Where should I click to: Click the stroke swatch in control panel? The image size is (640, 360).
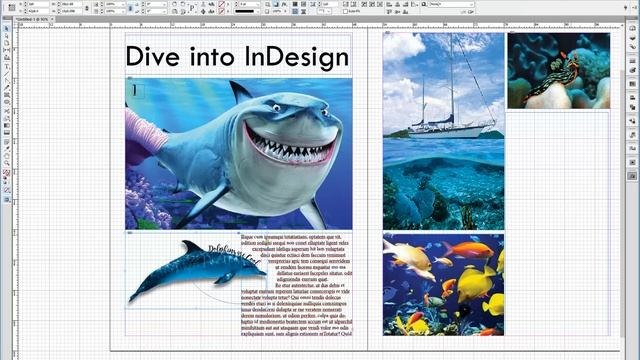pos(222,11)
